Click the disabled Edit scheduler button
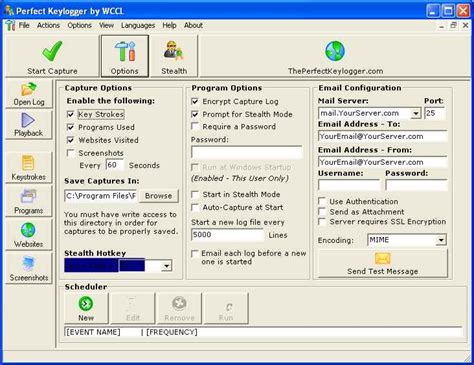Screen dimensions: 474x365 click(x=133, y=308)
